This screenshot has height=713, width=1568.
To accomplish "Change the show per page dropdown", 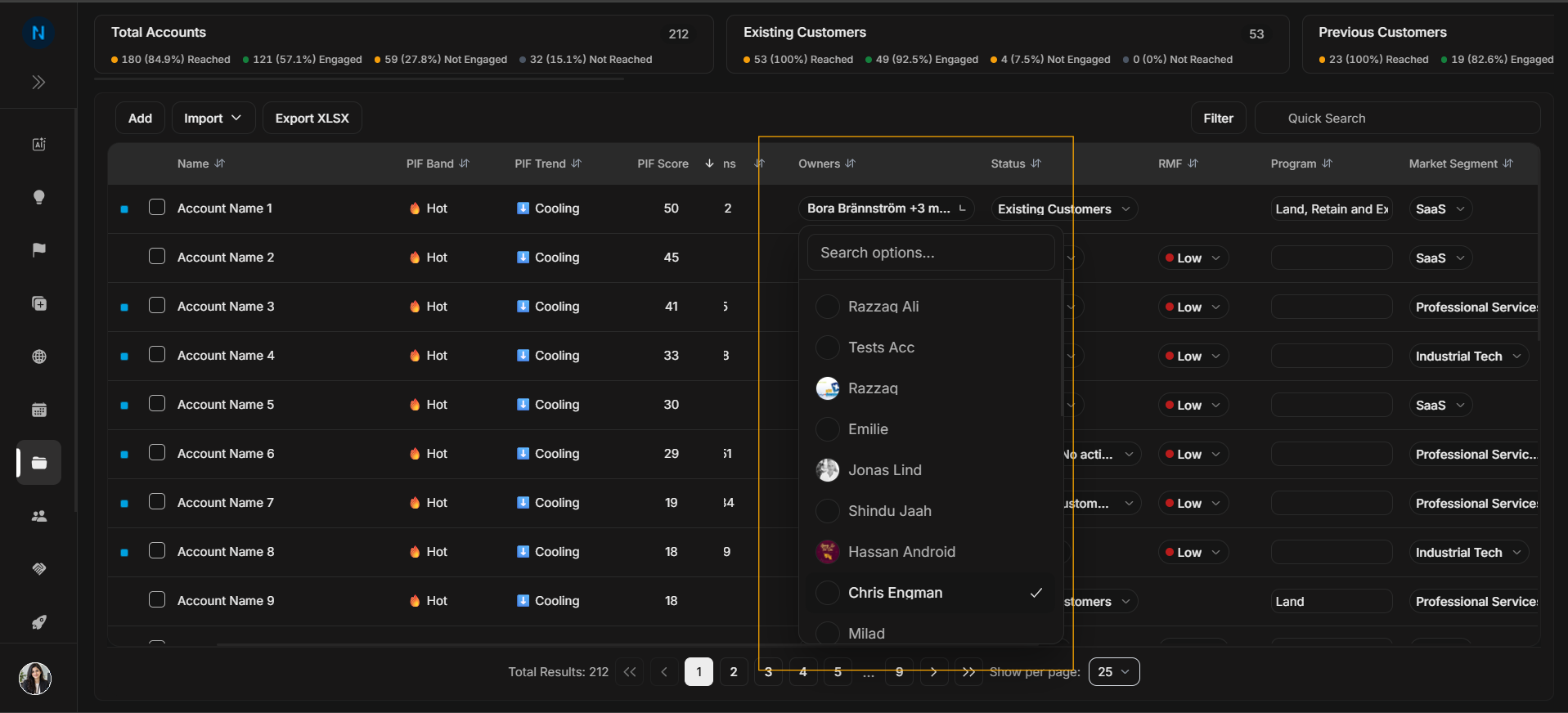I will (1114, 672).
